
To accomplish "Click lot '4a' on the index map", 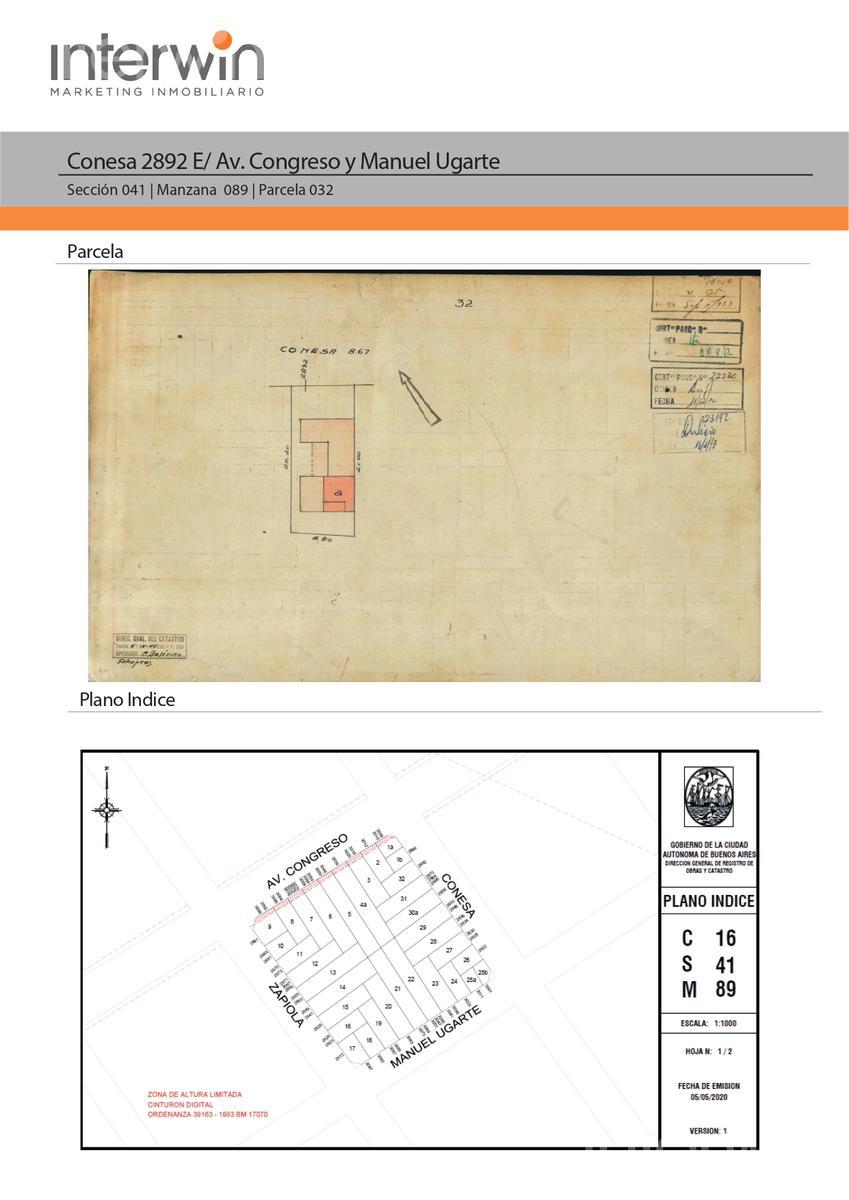I will (x=363, y=904).
